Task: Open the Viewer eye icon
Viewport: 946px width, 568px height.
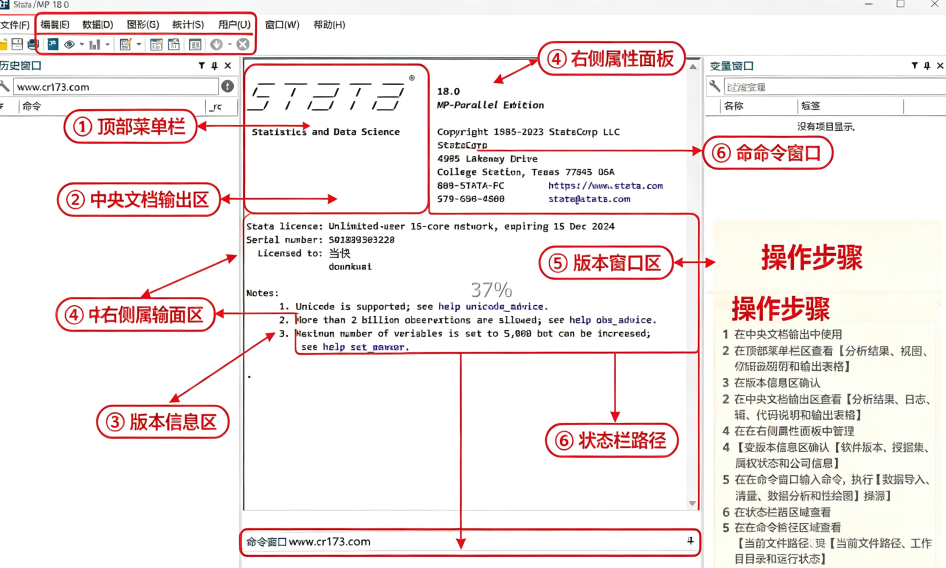Action: (x=69, y=44)
